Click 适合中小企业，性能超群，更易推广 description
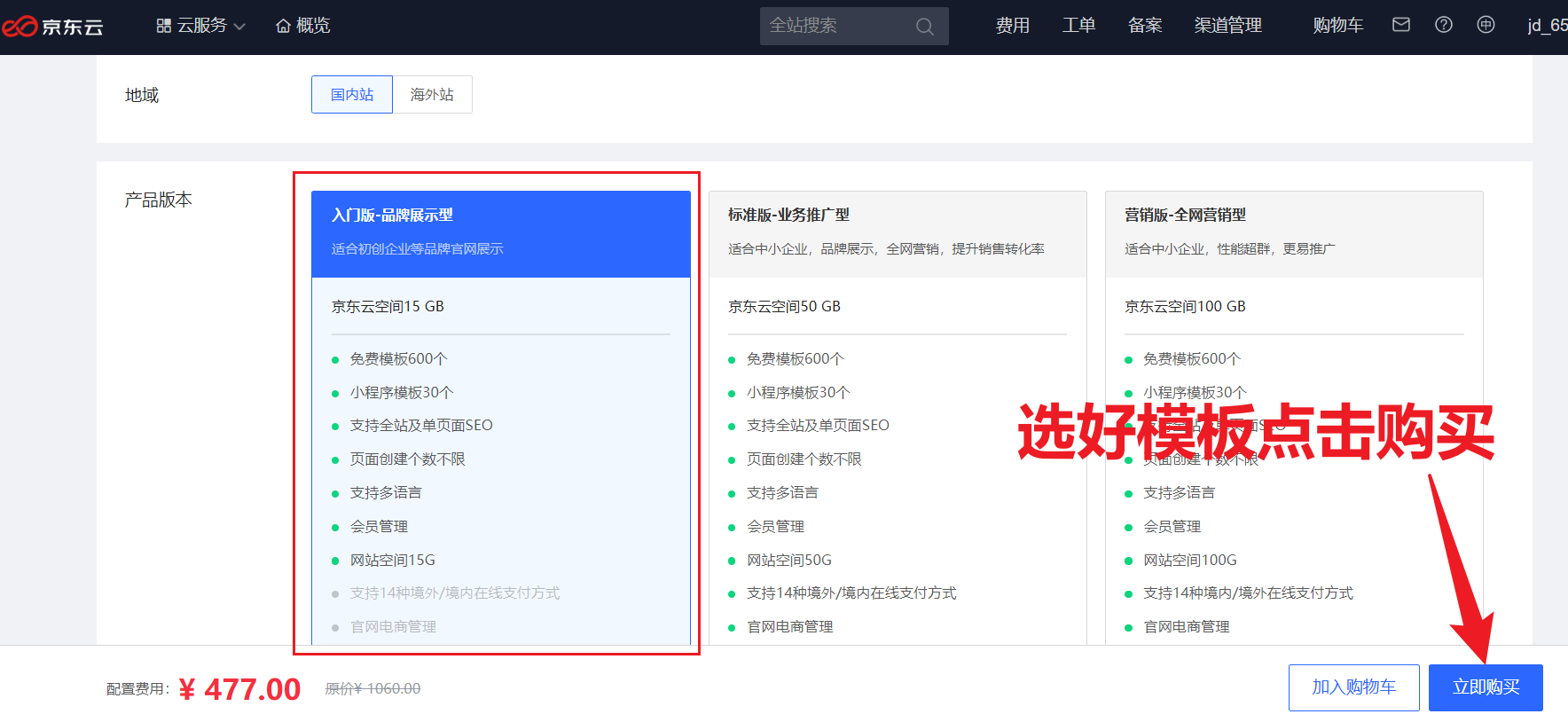Screen dimensions: 1568x722 [1230, 249]
